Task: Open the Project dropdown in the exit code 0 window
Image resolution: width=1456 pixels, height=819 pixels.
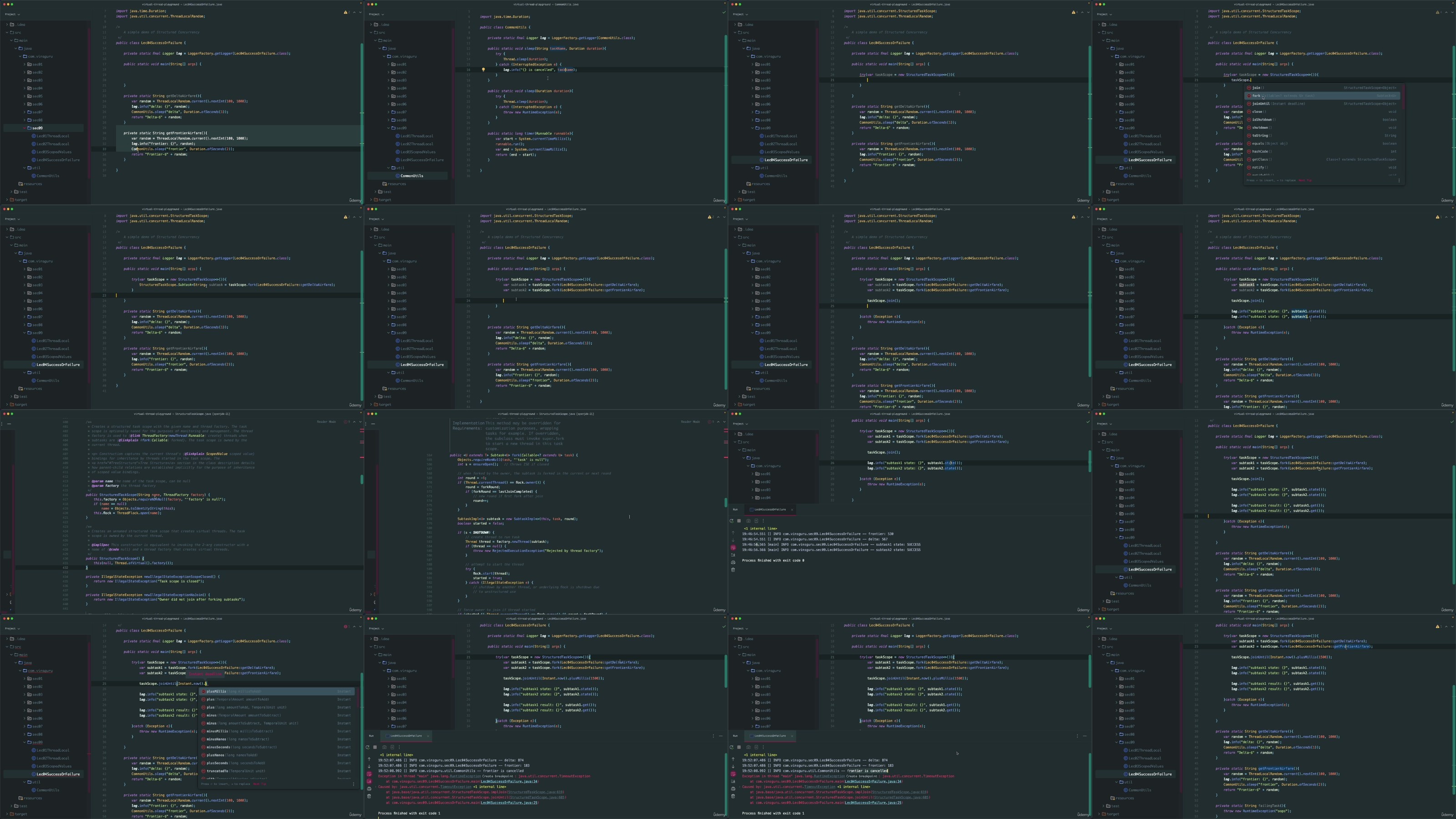Action: (740, 423)
